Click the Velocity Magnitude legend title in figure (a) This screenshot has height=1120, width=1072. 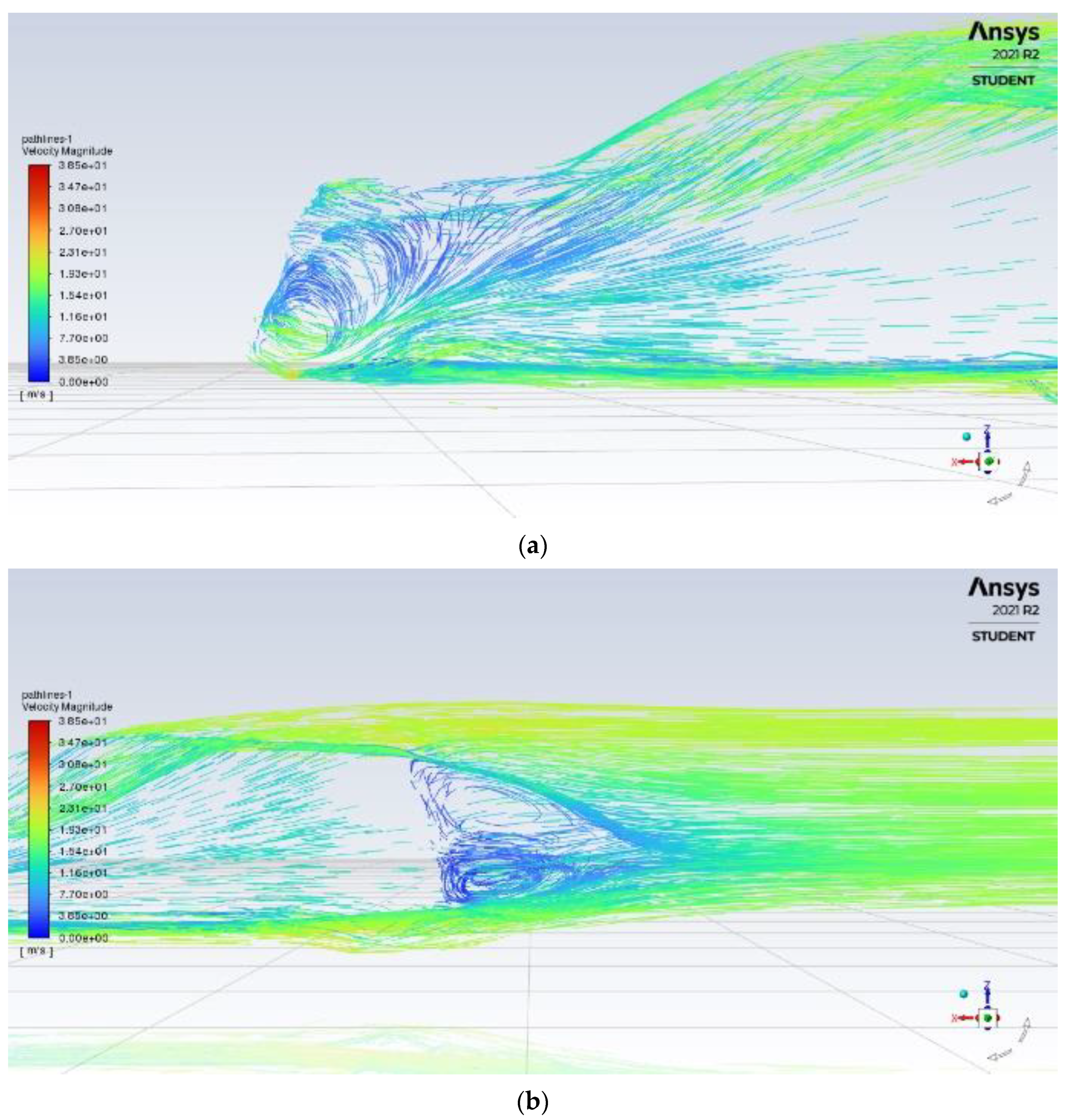tap(67, 151)
